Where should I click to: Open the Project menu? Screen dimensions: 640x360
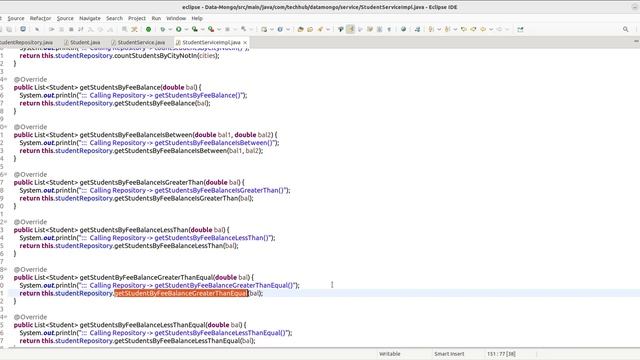tap(137, 18)
